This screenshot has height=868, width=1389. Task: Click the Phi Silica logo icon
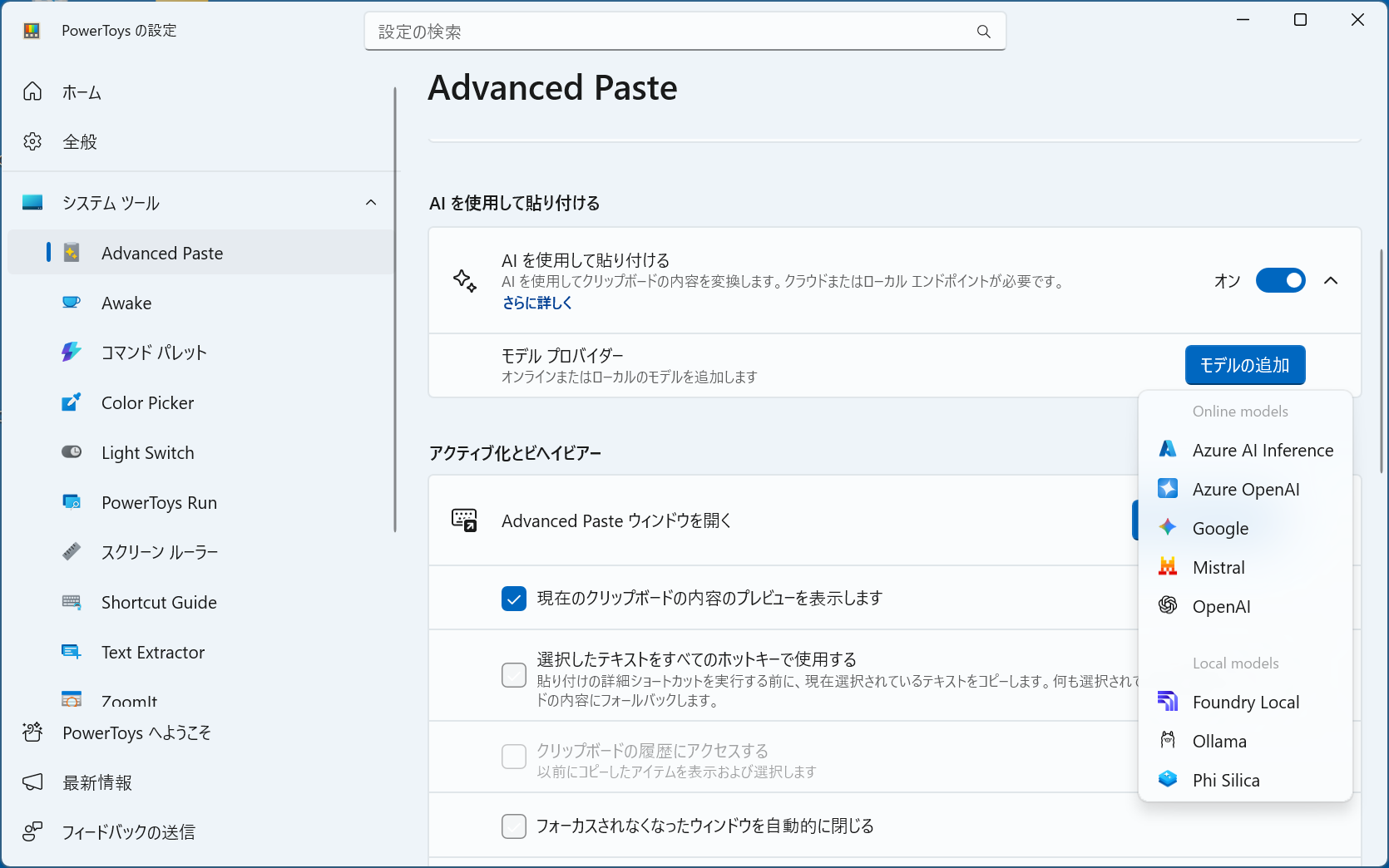tap(1168, 780)
